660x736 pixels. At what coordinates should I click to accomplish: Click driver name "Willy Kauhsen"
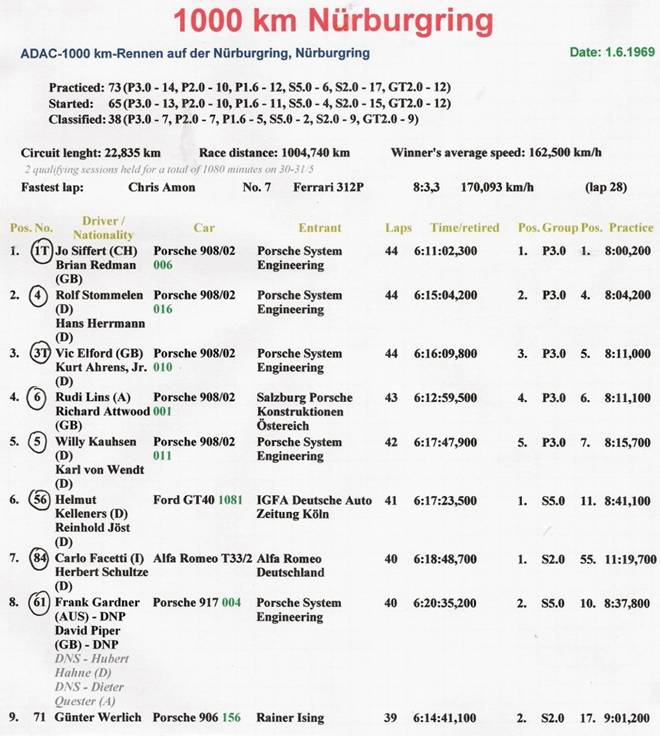(x=96, y=442)
